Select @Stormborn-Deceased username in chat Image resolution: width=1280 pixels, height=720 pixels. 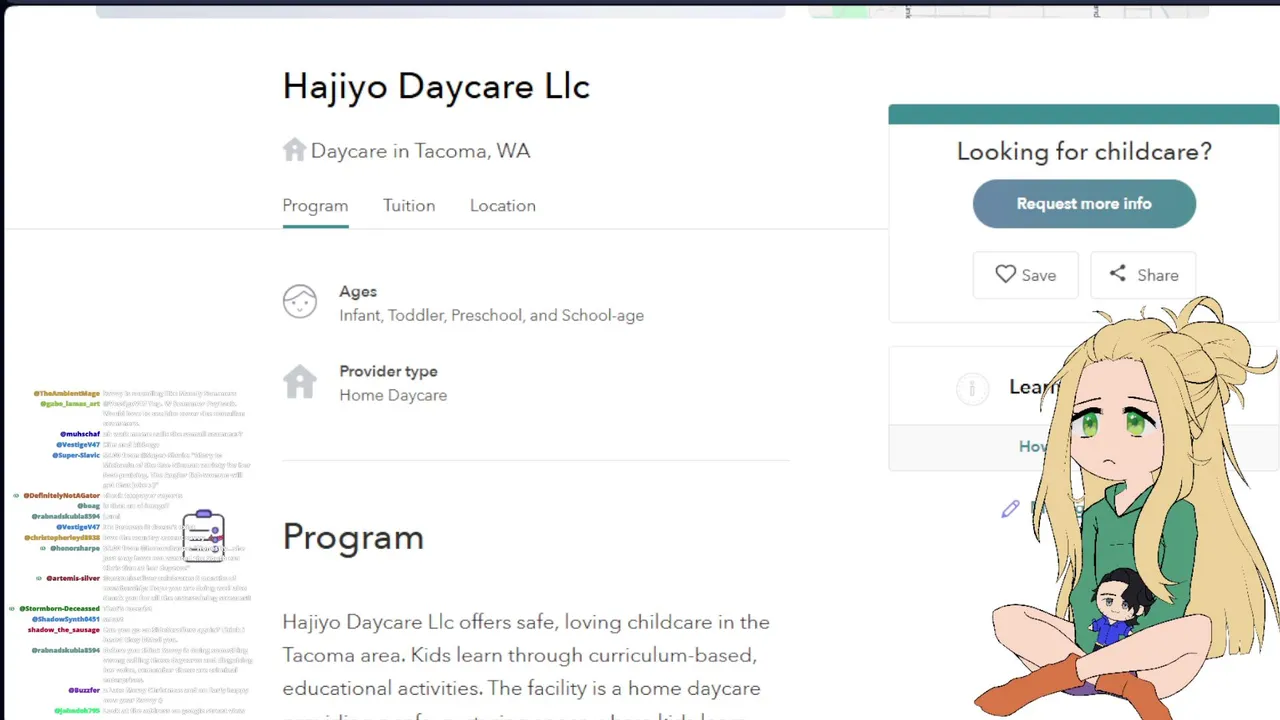coord(59,608)
